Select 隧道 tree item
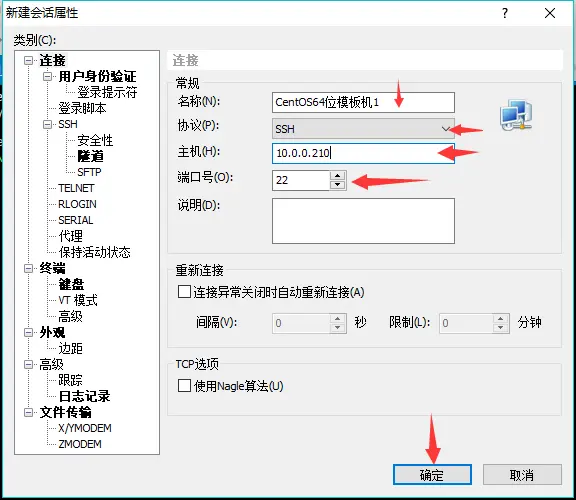Screen dimensions: 576x500 click(x=90, y=156)
